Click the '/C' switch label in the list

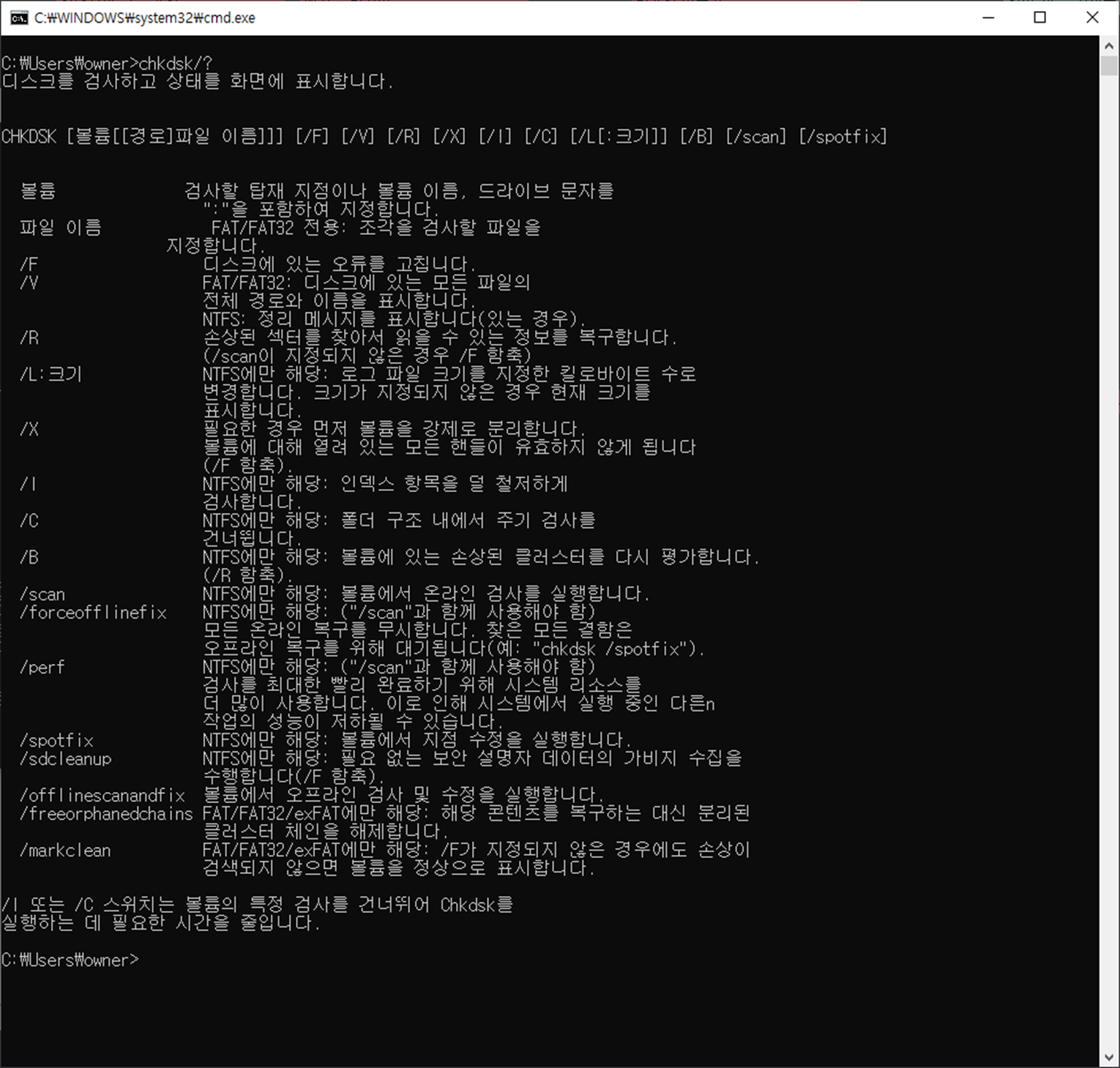coord(29,520)
